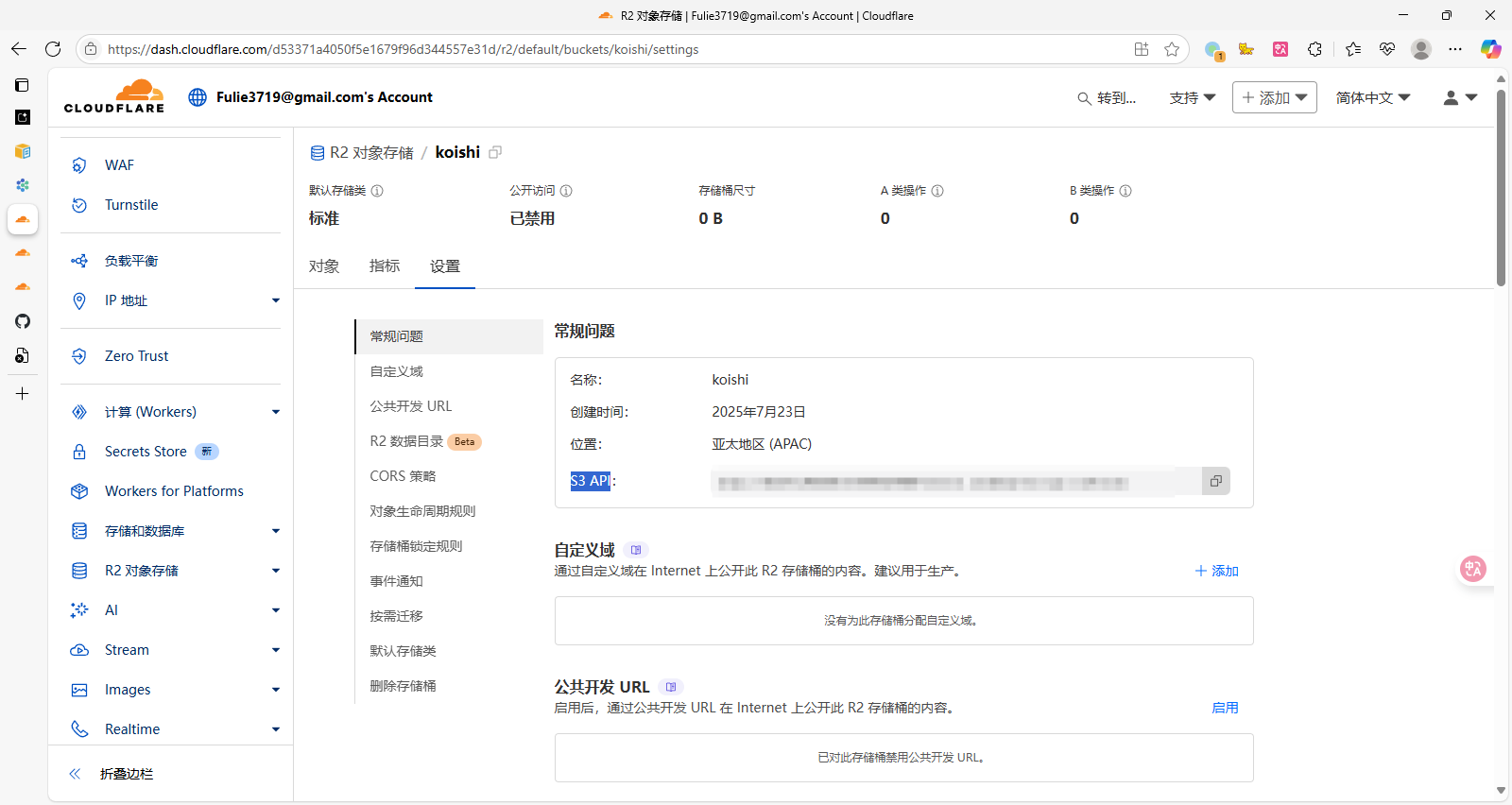
Task: Open info tooltip for 公开访问
Action: point(566,191)
